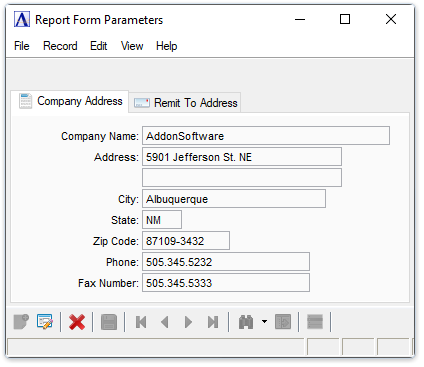Click the stacked rows toolbar icon

[315, 322]
